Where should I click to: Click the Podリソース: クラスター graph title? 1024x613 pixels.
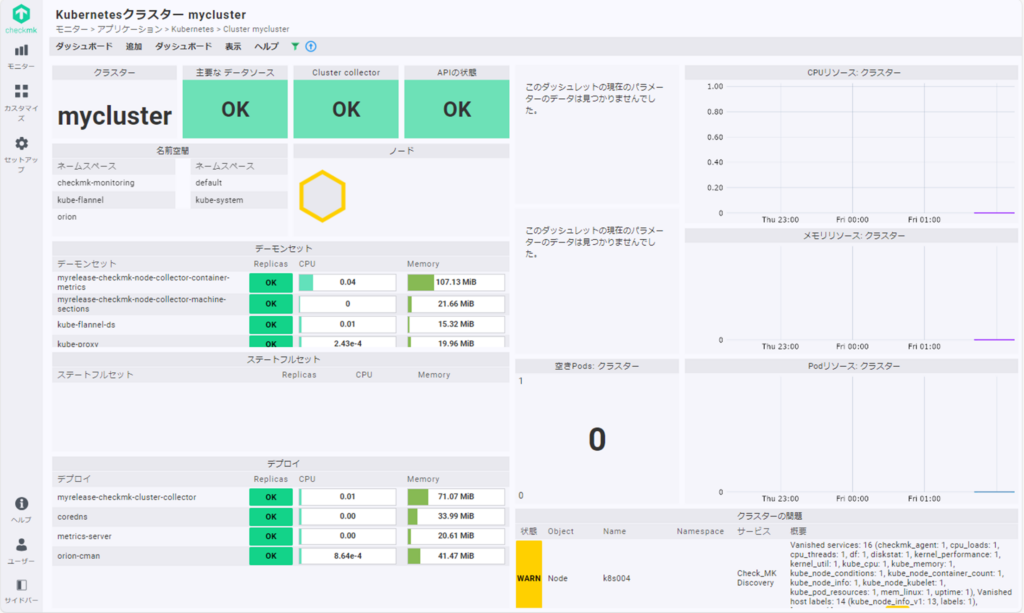click(854, 366)
